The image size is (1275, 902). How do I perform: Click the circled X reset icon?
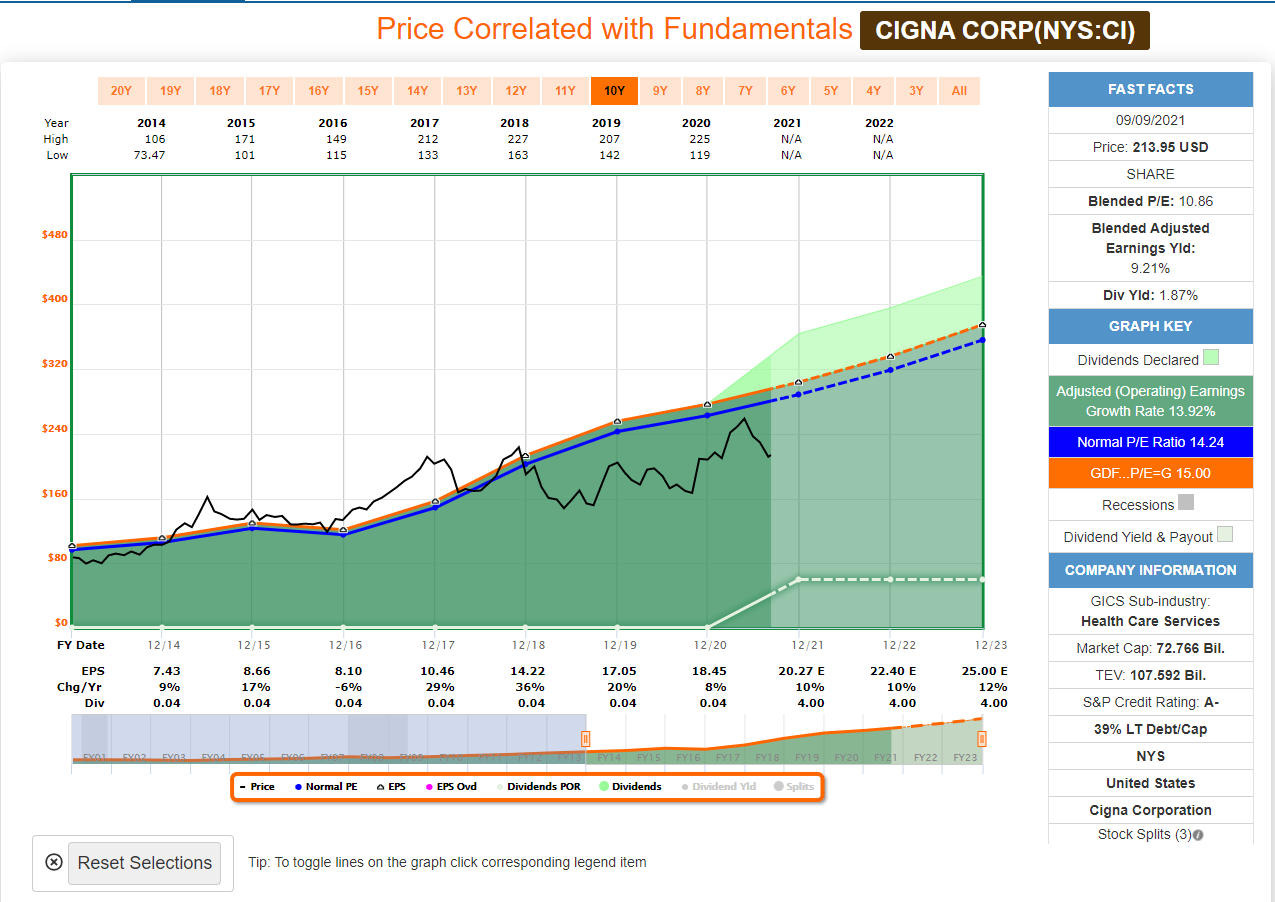(54, 863)
